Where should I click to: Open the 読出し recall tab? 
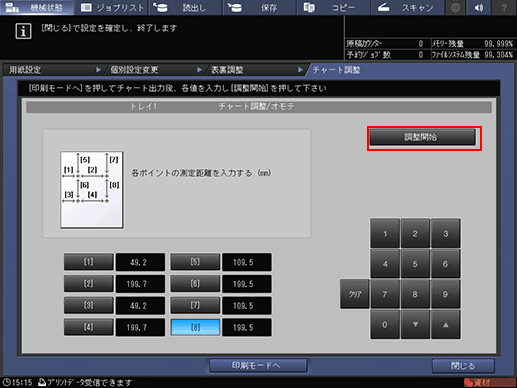tap(185, 7)
